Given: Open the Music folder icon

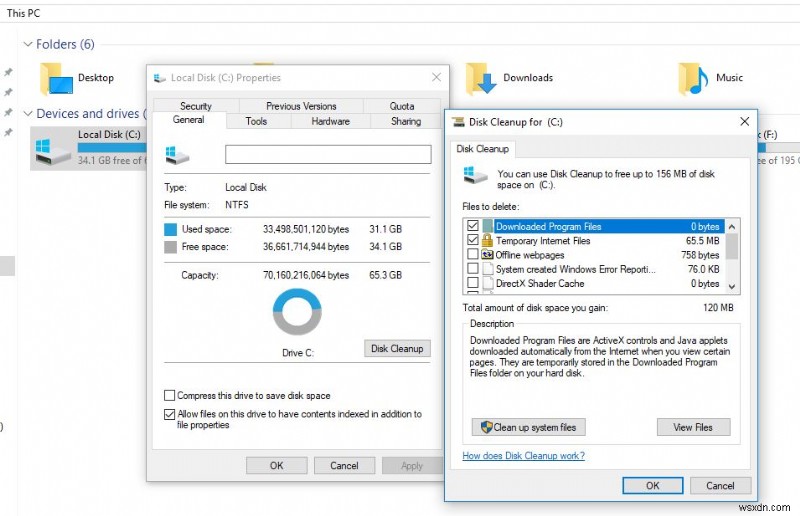Looking at the screenshot, I should (x=693, y=79).
